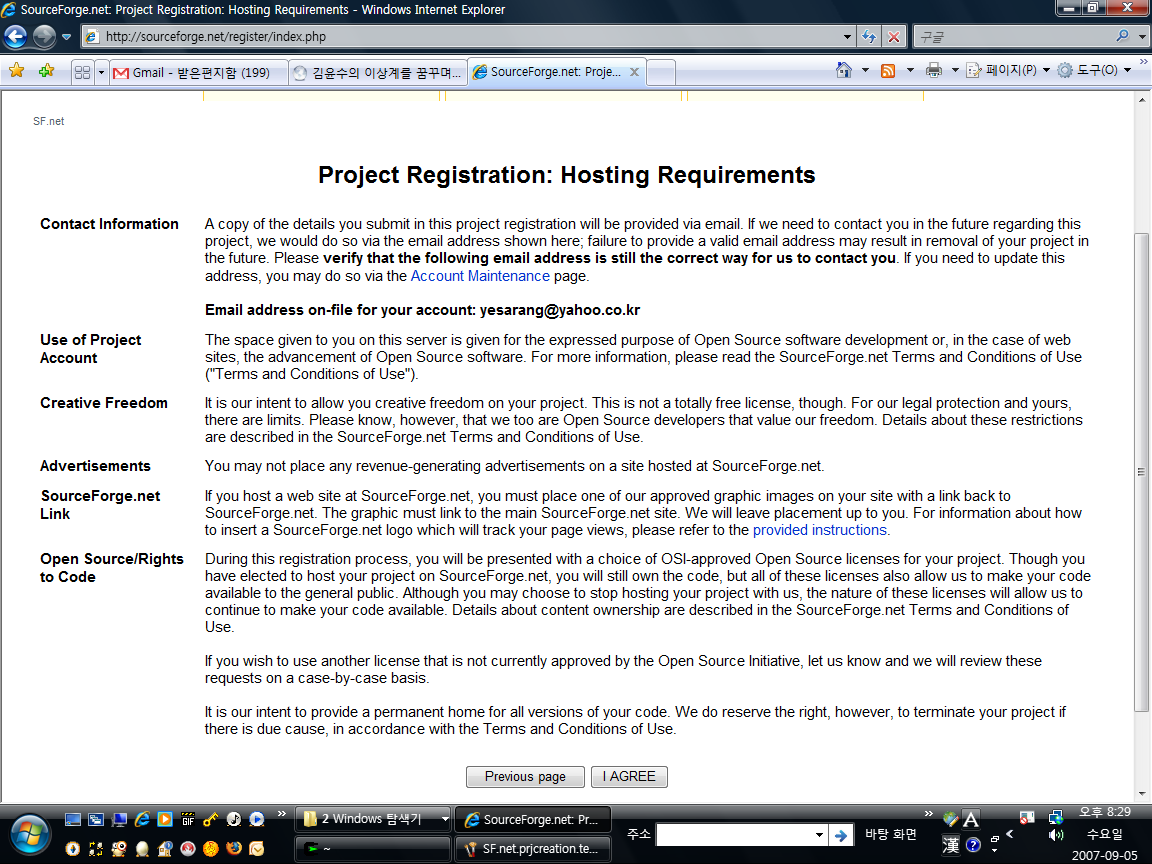Open the GIF clapperboard quick launch icon
Screen dimensions: 1152x864
[188, 819]
